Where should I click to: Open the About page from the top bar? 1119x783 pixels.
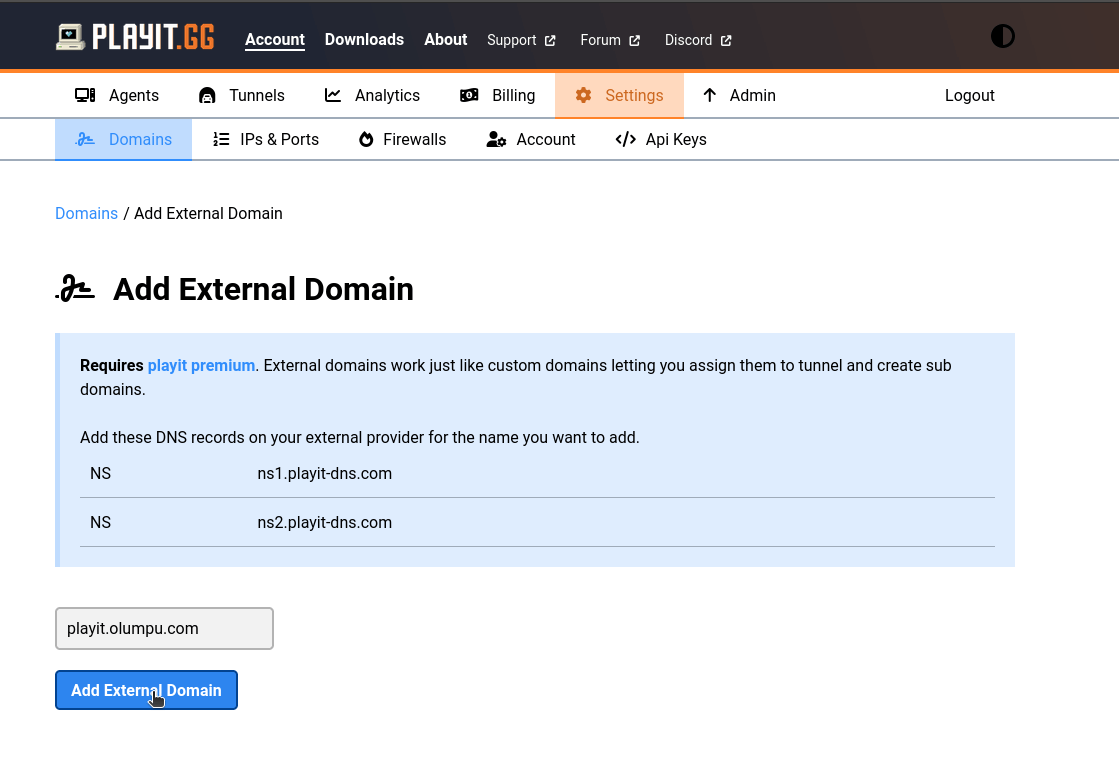click(x=445, y=40)
